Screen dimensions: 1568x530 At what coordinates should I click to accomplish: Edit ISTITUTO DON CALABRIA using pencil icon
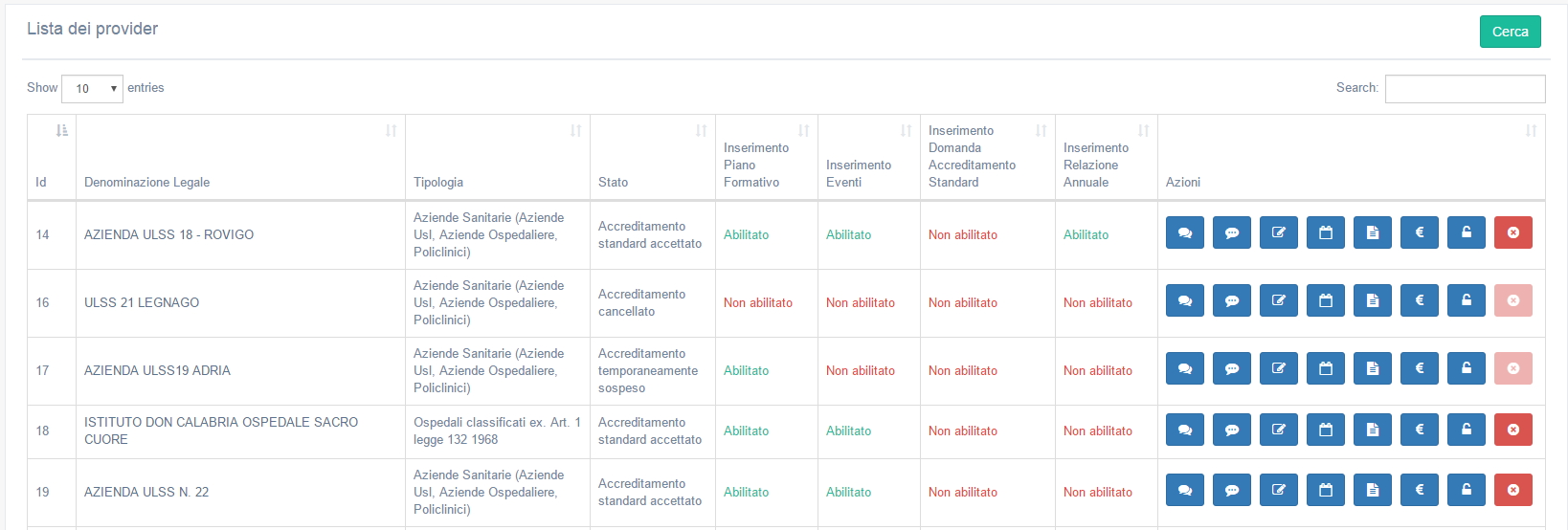[x=1278, y=430]
